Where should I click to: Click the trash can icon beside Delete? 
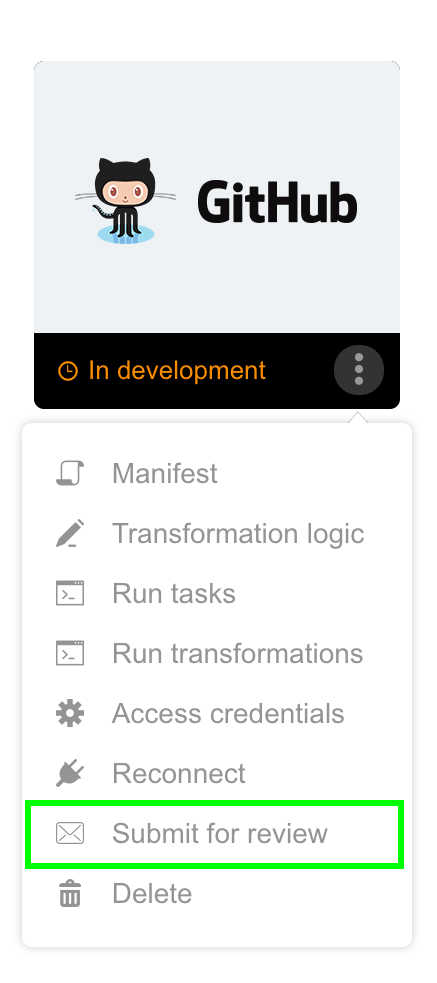[70, 893]
